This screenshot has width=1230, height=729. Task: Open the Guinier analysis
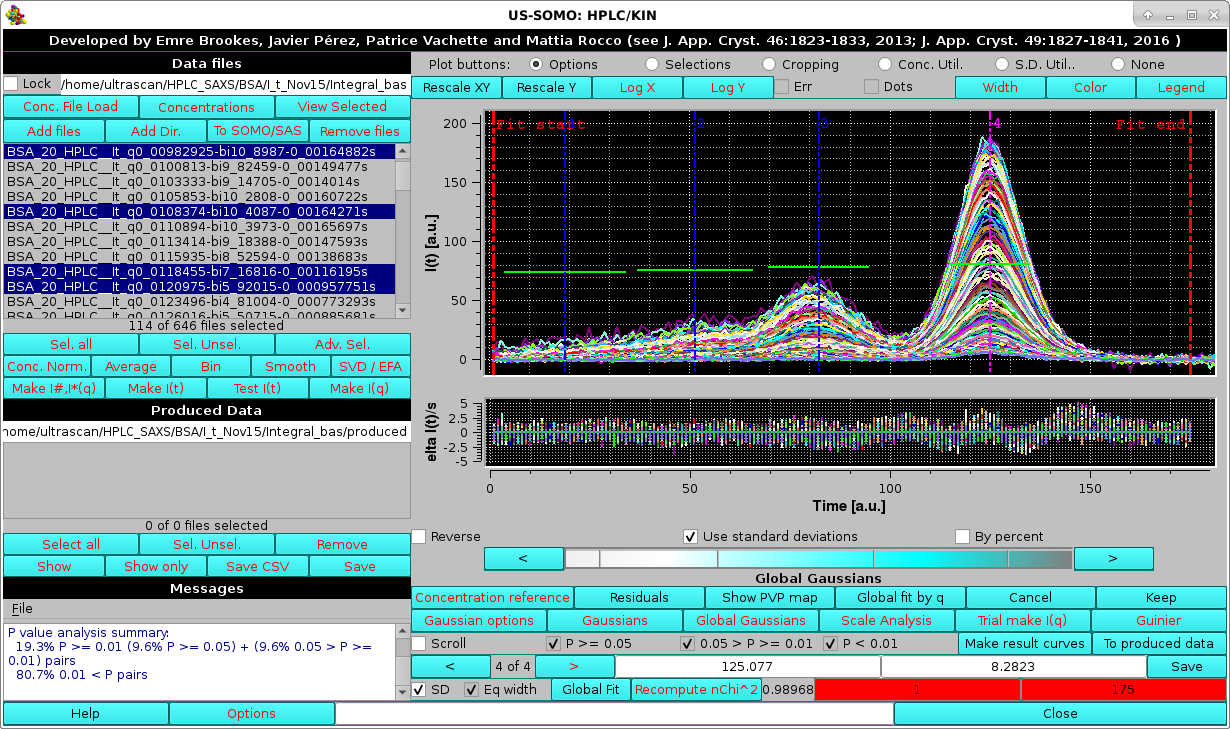pyautogui.click(x=1159, y=620)
